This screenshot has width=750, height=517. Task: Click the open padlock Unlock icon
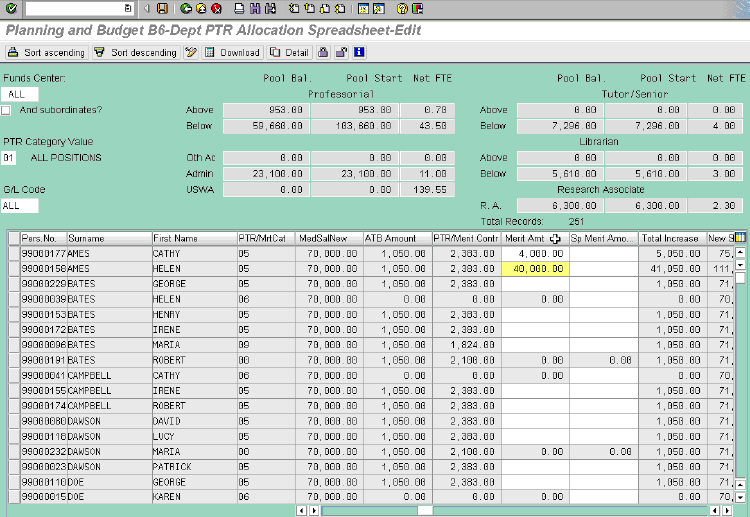point(341,52)
